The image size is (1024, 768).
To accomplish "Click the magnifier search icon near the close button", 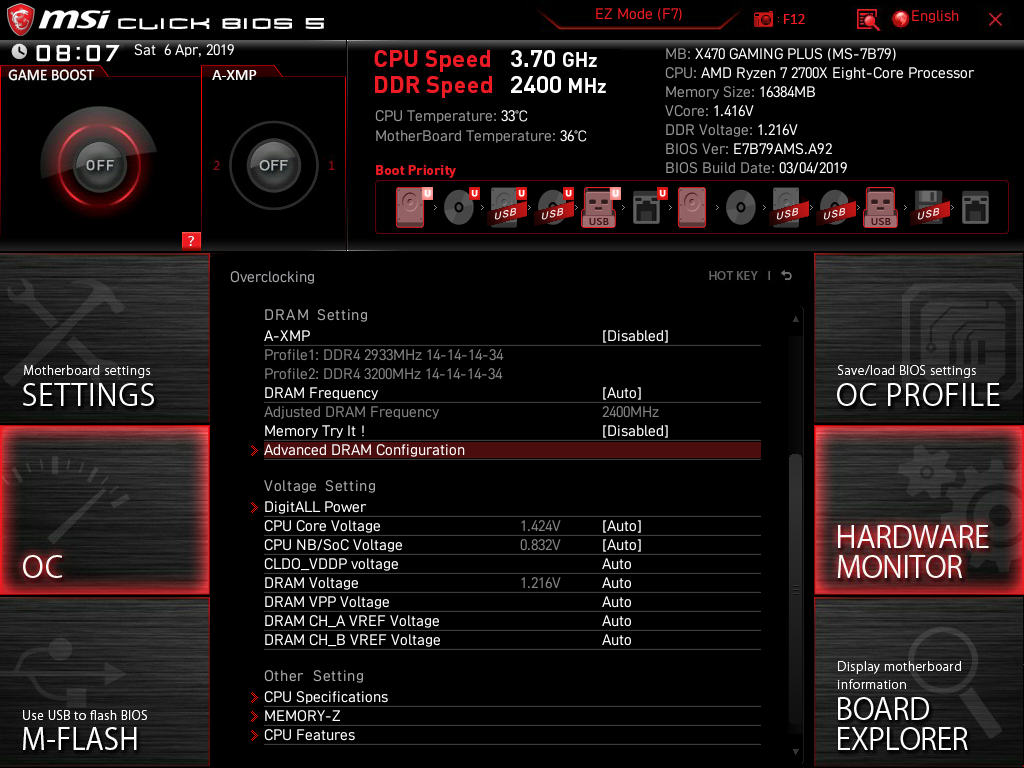I will 866,19.
